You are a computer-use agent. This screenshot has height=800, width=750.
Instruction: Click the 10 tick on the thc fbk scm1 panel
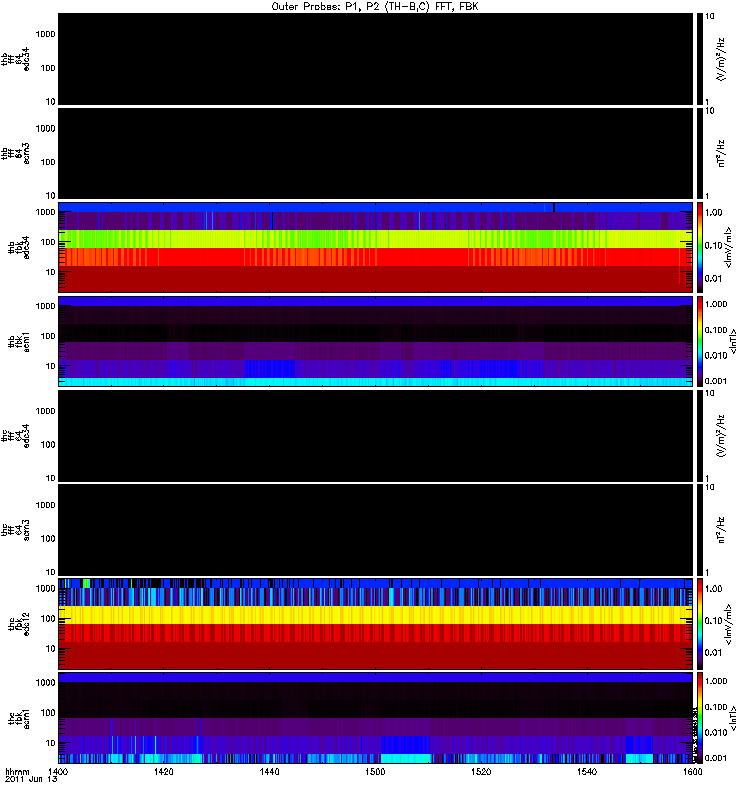(x=51, y=743)
